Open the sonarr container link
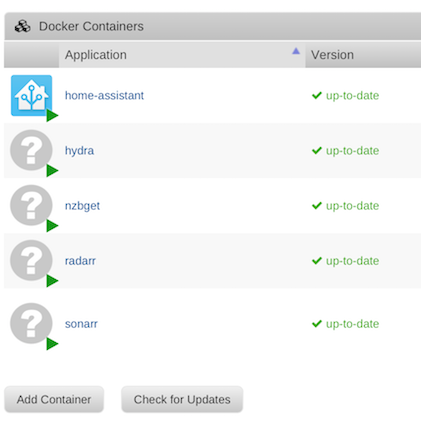The height and width of the screenshot is (432, 421). (81, 324)
